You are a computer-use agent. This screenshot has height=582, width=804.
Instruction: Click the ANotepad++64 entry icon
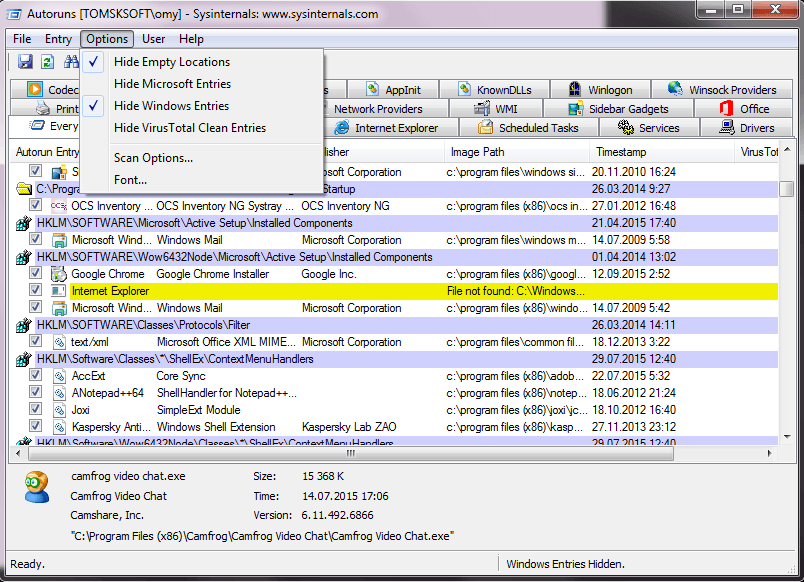[59, 393]
